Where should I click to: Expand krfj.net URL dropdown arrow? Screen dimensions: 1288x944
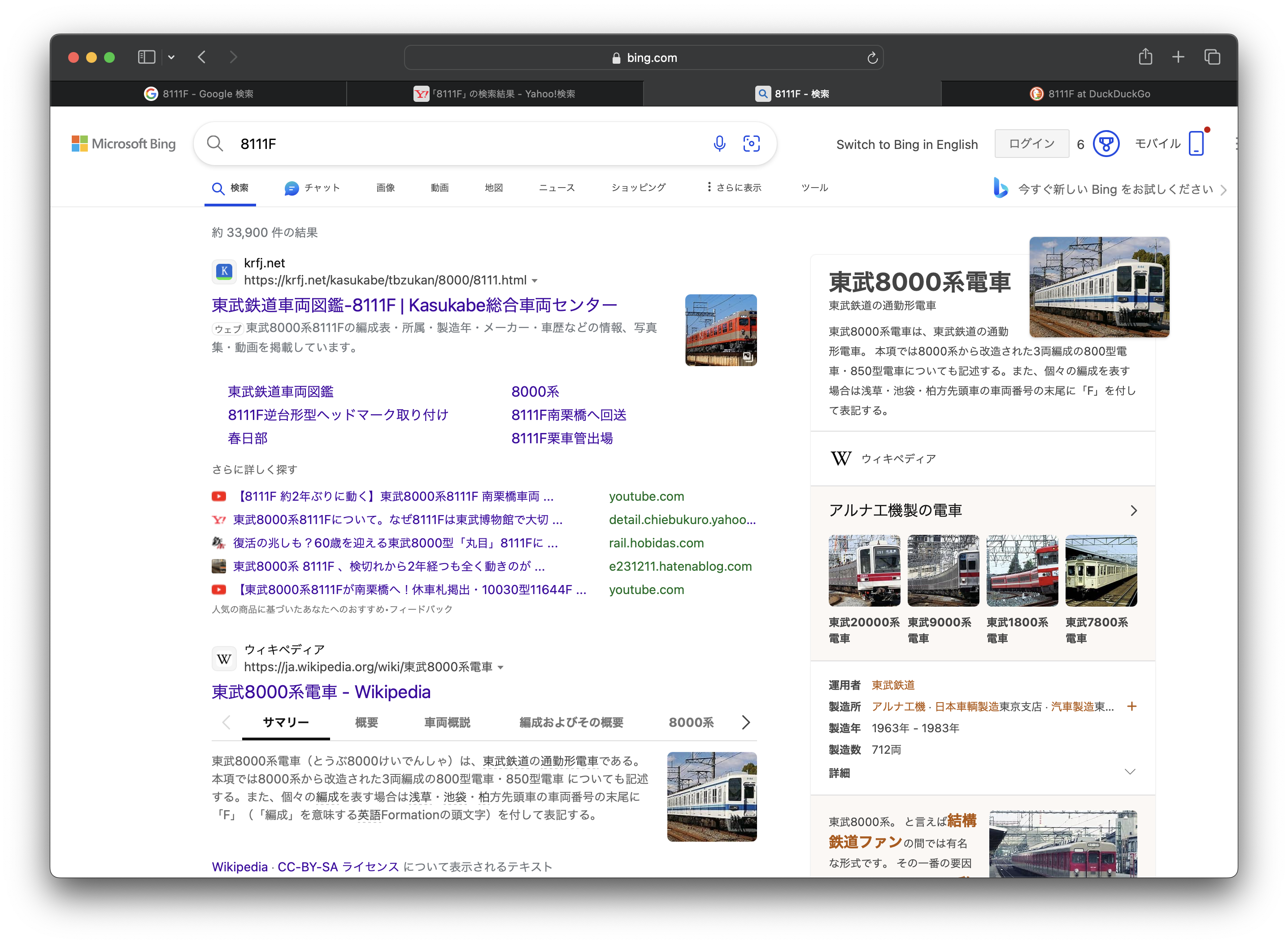click(x=535, y=280)
